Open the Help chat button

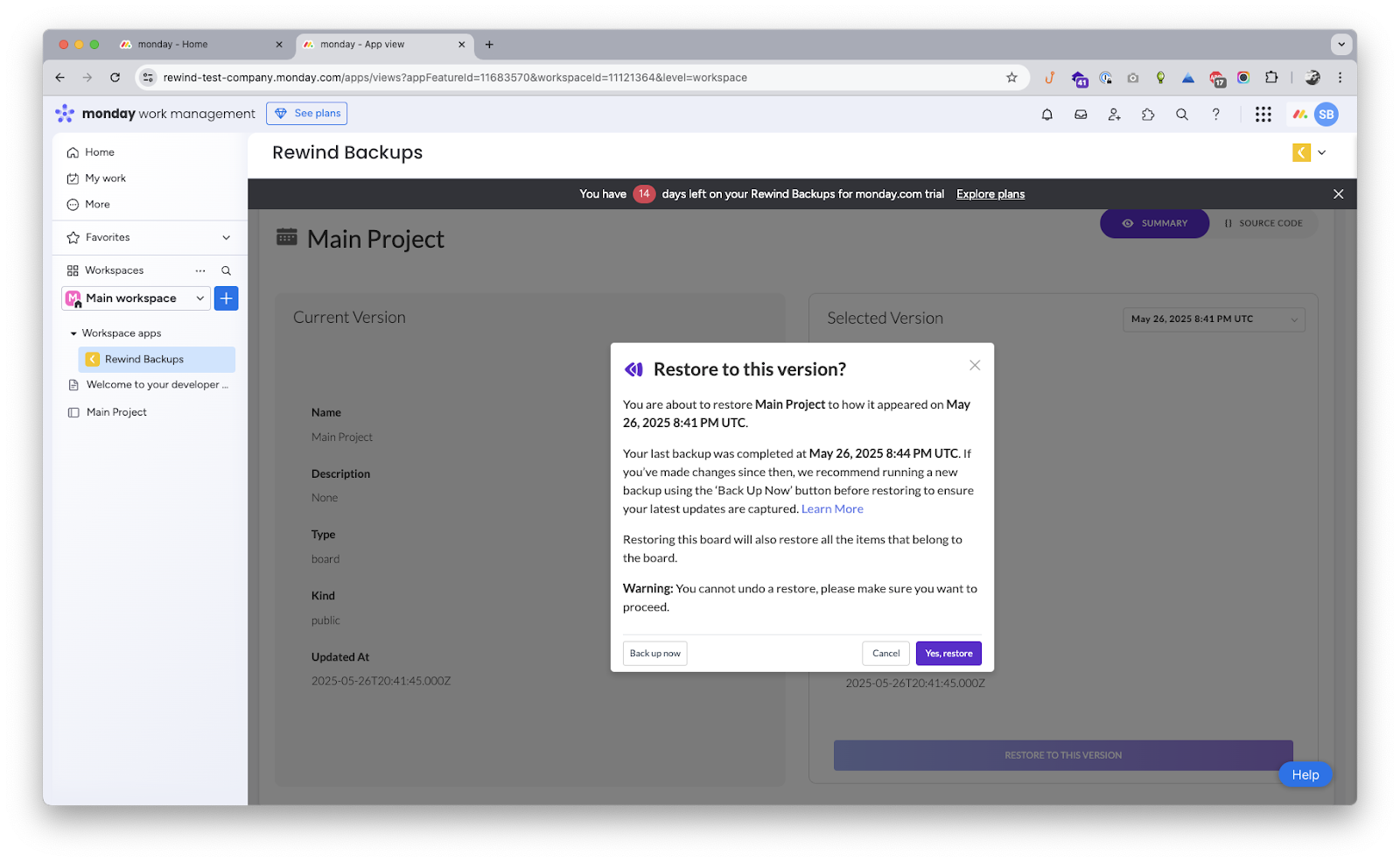[1305, 774]
